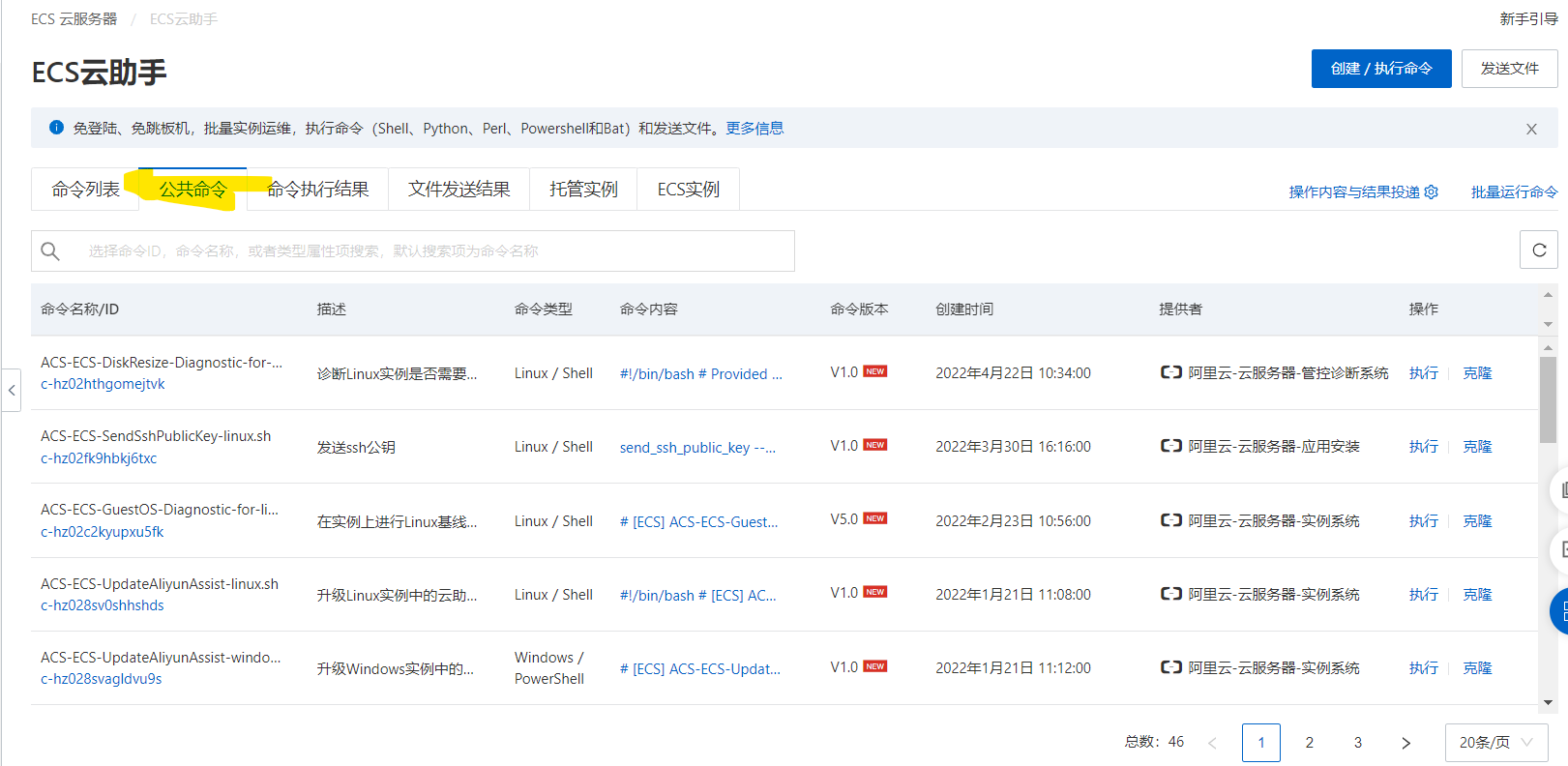
Task: Click the previous page arrow
Action: pos(1213,743)
